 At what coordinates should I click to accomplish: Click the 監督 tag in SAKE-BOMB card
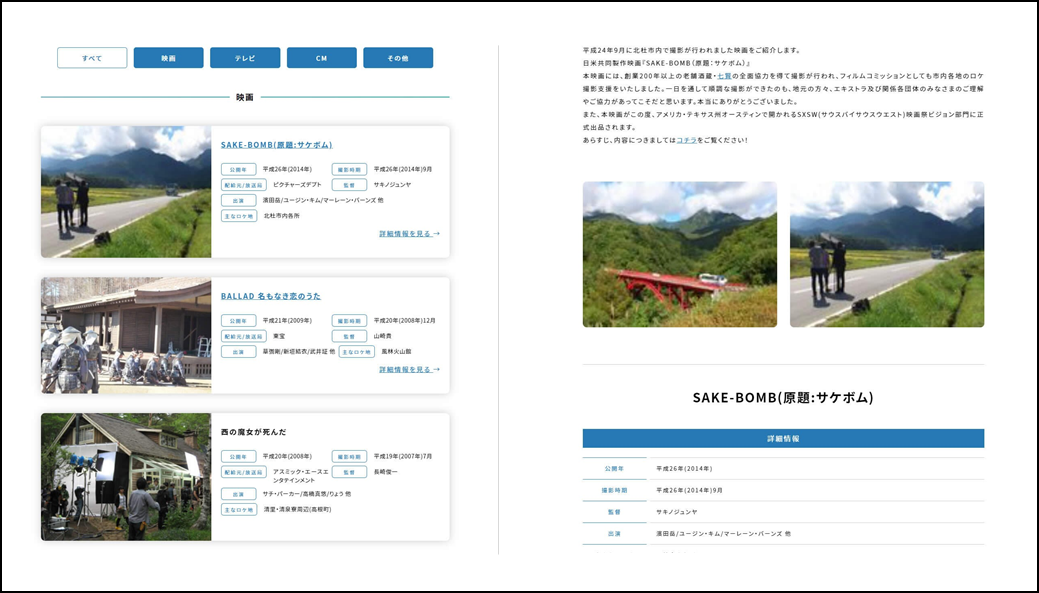(349, 185)
